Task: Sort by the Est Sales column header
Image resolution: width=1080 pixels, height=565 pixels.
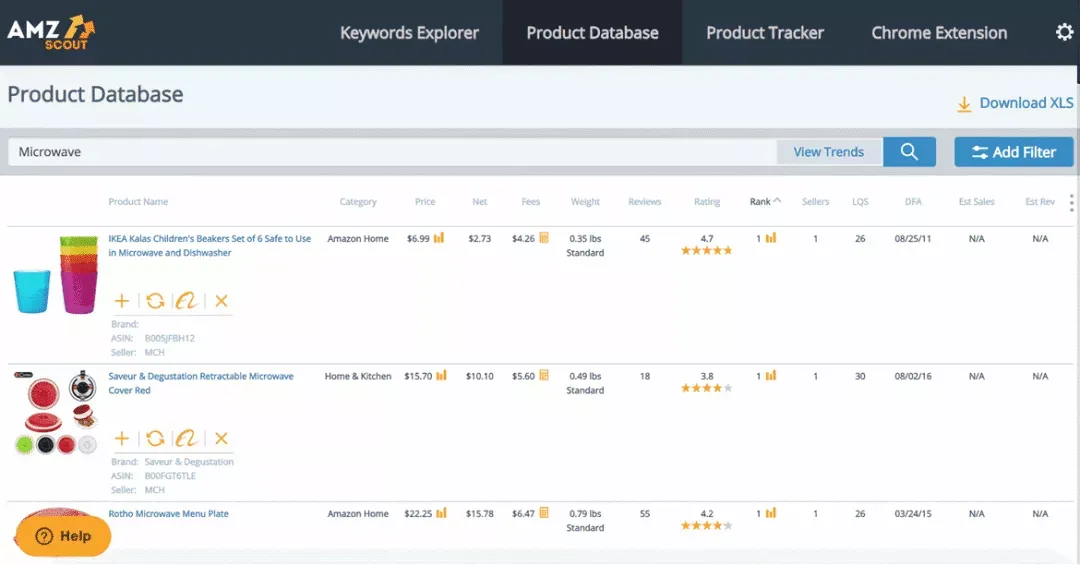Action: click(976, 201)
